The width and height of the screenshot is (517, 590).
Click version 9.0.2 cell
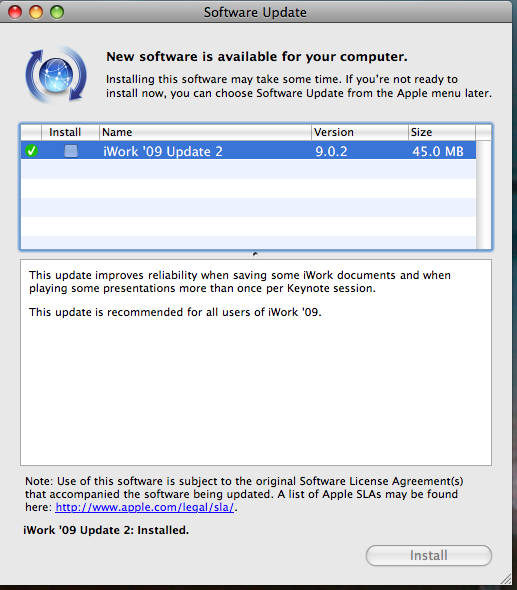[x=331, y=151]
